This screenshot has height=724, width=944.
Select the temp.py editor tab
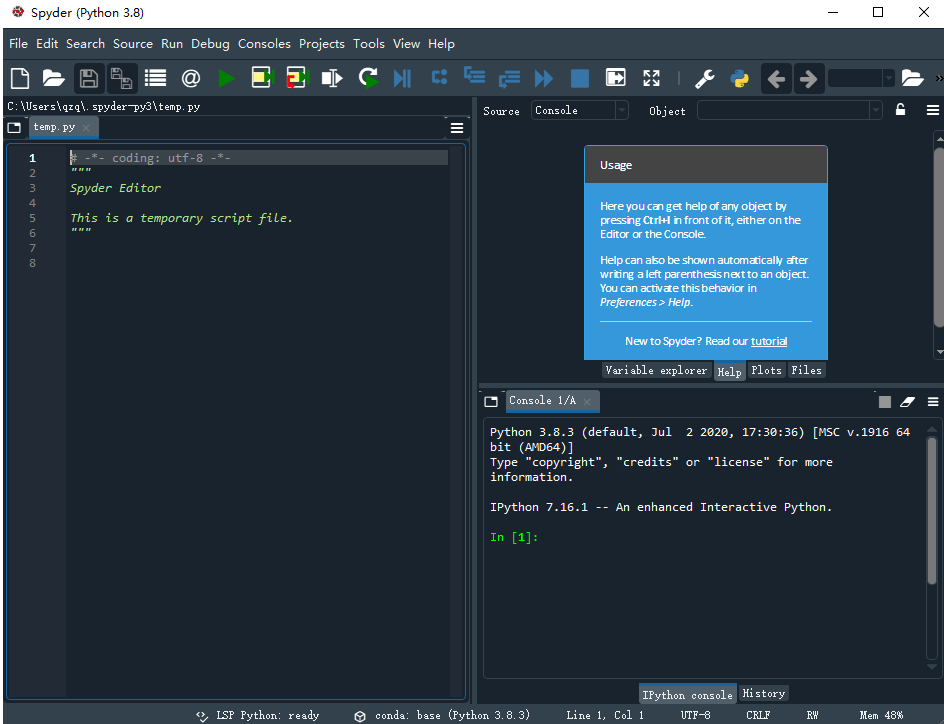pos(54,127)
